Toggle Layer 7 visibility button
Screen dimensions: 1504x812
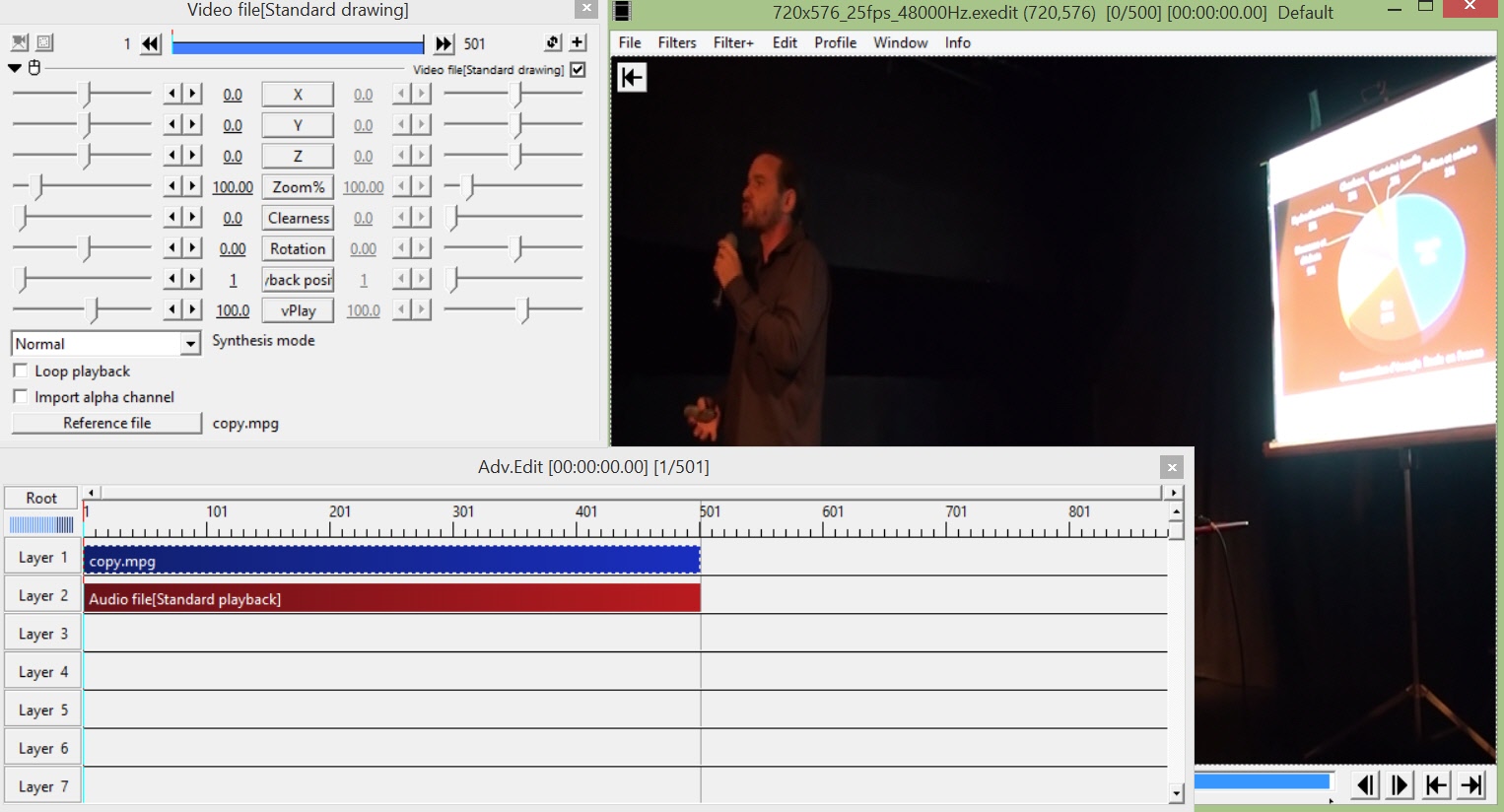click(x=42, y=786)
